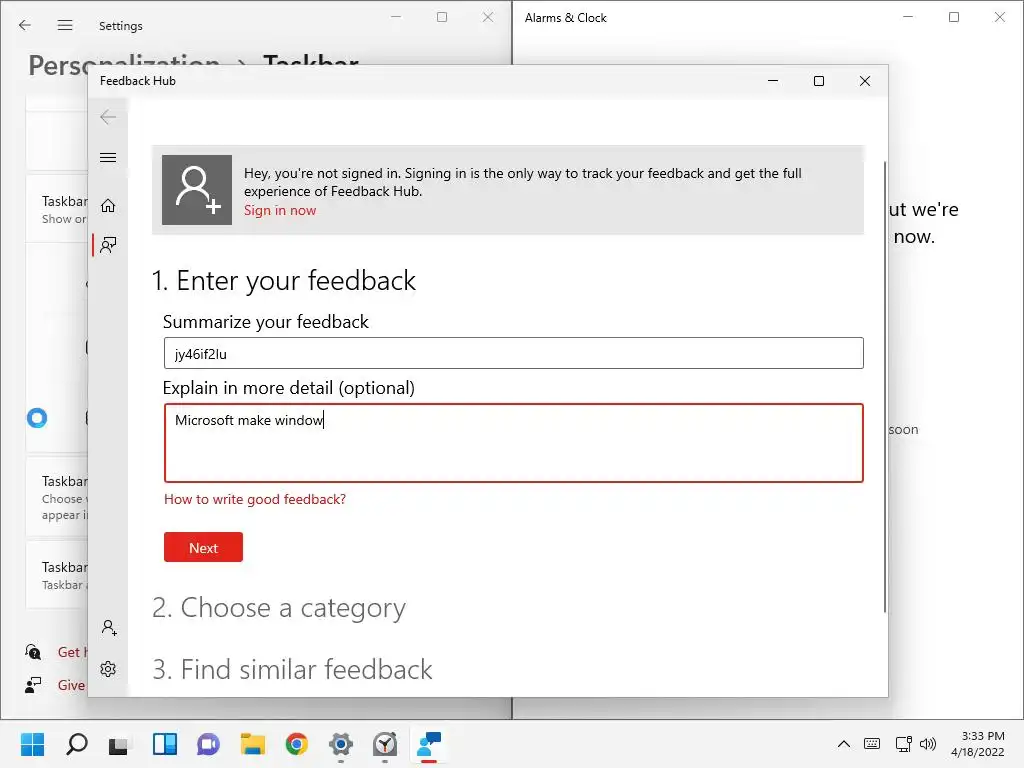Screen dimensions: 1024x768
Task: Open How to write good feedback link
Action: (x=255, y=500)
